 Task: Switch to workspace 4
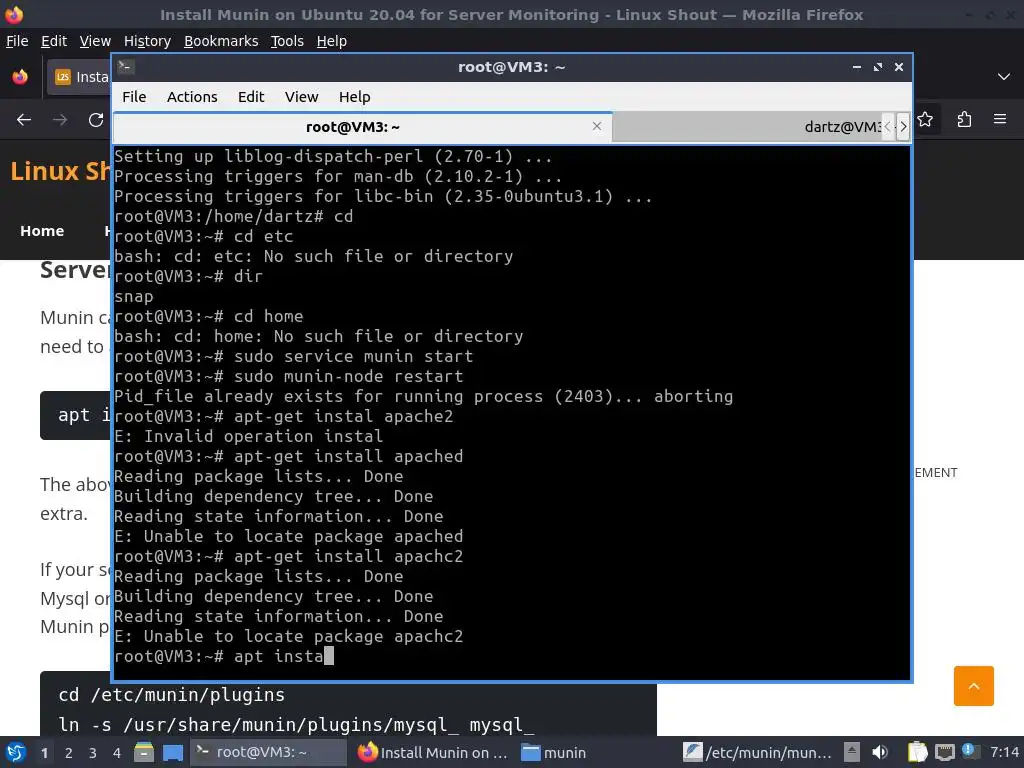116,753
